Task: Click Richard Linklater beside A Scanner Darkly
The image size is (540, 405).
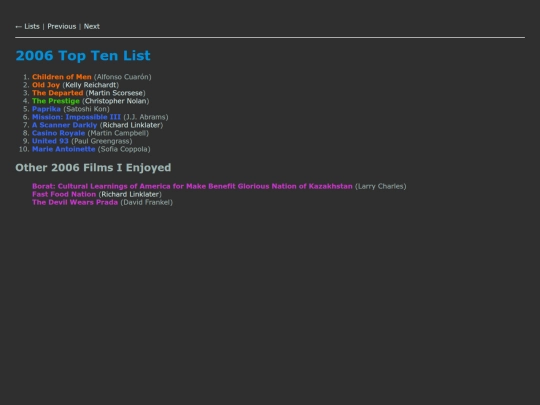Action: point(131,125)
